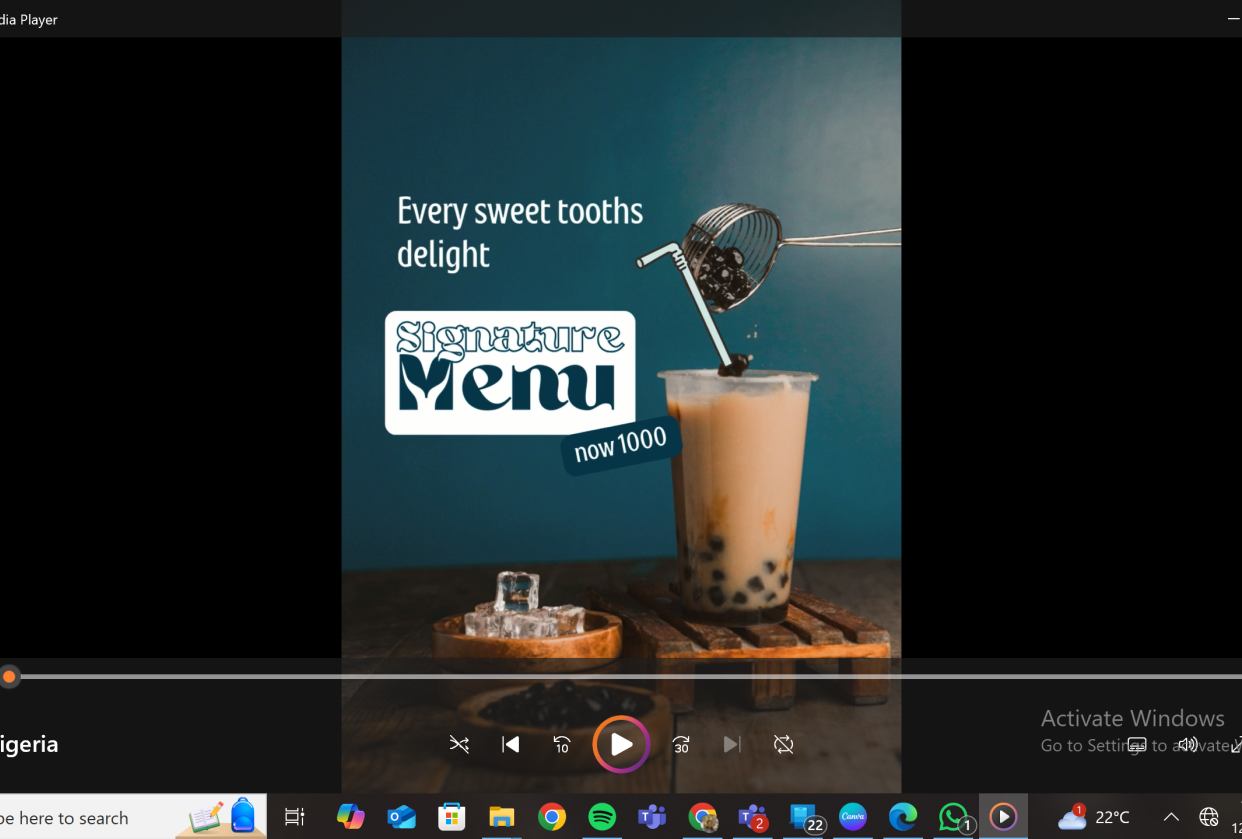1242x839 pixels.
Task: Open the first Google Chrome taskbar icon
Action: tap(551, 817)
